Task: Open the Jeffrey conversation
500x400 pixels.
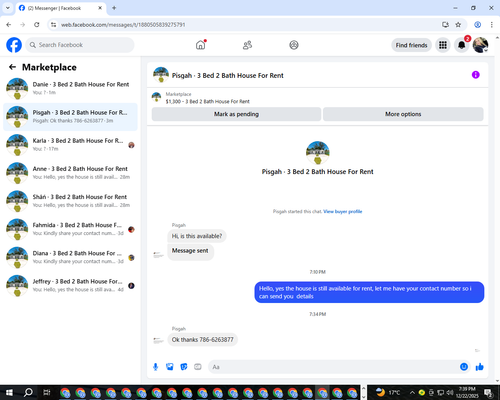Action: (70, 286)
